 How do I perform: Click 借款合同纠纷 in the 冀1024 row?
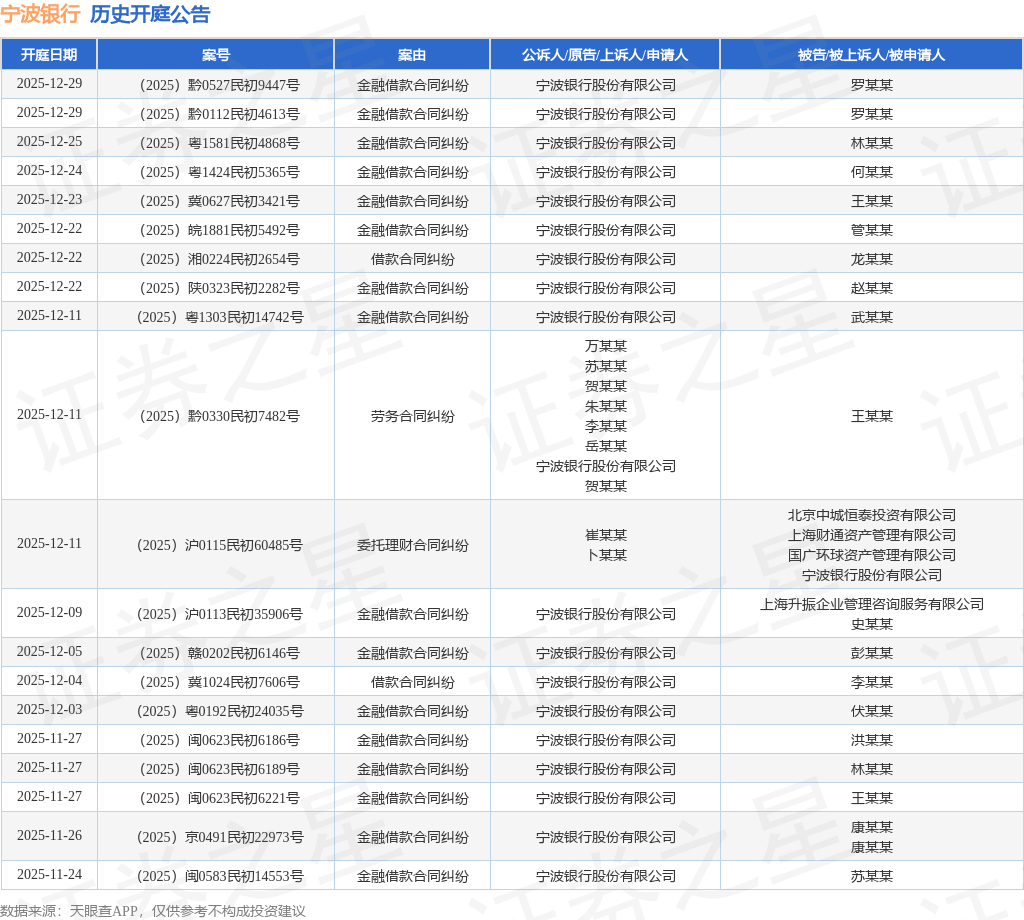tap(412, 682)
